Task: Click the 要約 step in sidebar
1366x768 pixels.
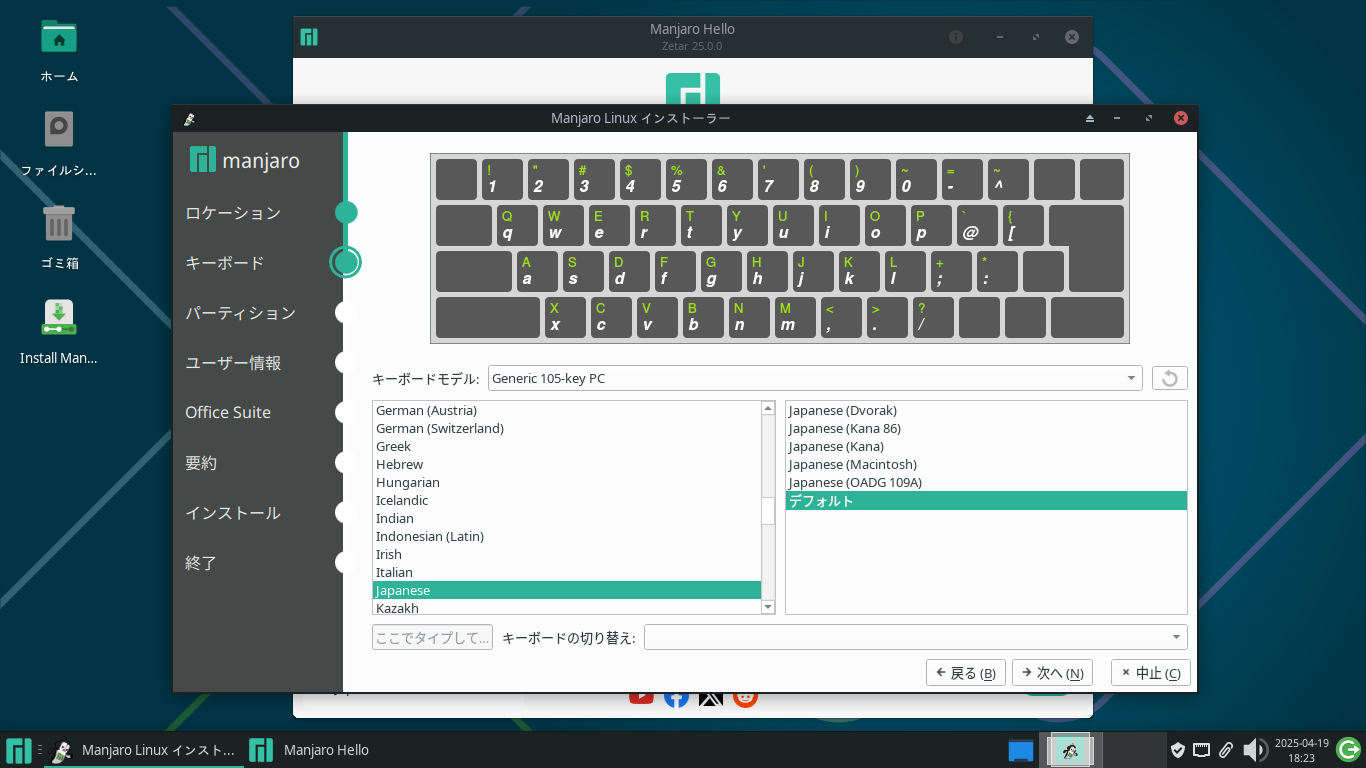Action: pos(201,463)
